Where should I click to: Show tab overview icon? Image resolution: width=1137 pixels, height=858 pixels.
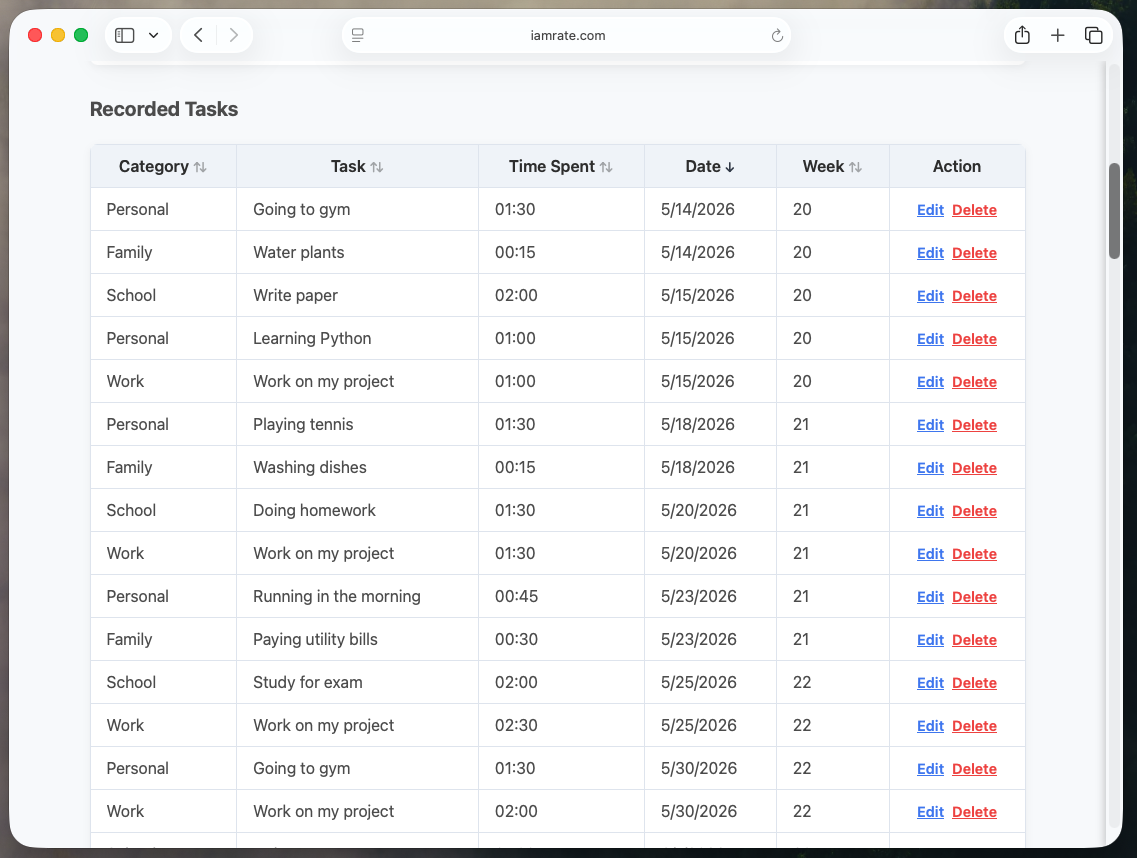[x=1093, y=35]
